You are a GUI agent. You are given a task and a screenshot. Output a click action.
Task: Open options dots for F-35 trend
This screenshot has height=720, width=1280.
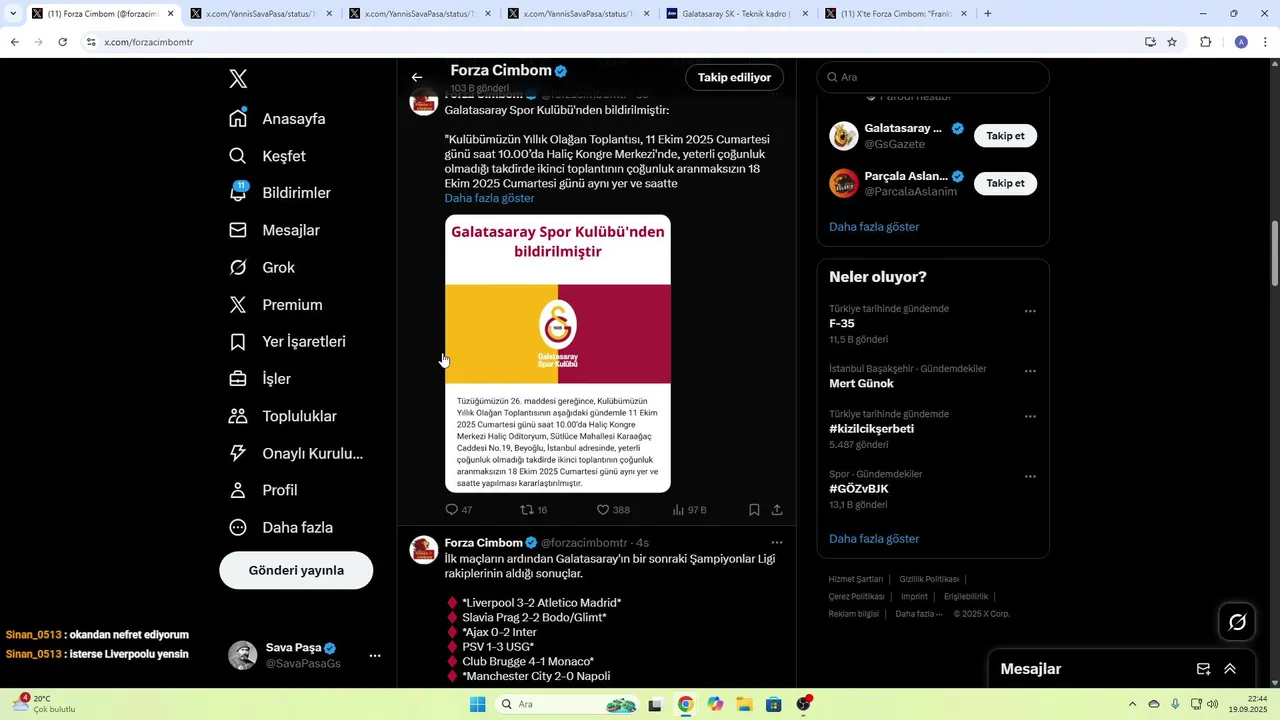pos(1030,311)
